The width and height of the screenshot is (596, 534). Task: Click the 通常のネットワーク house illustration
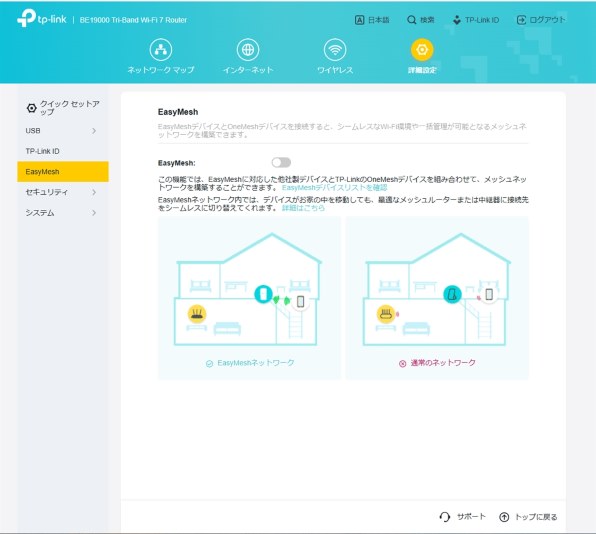(436, 290)
